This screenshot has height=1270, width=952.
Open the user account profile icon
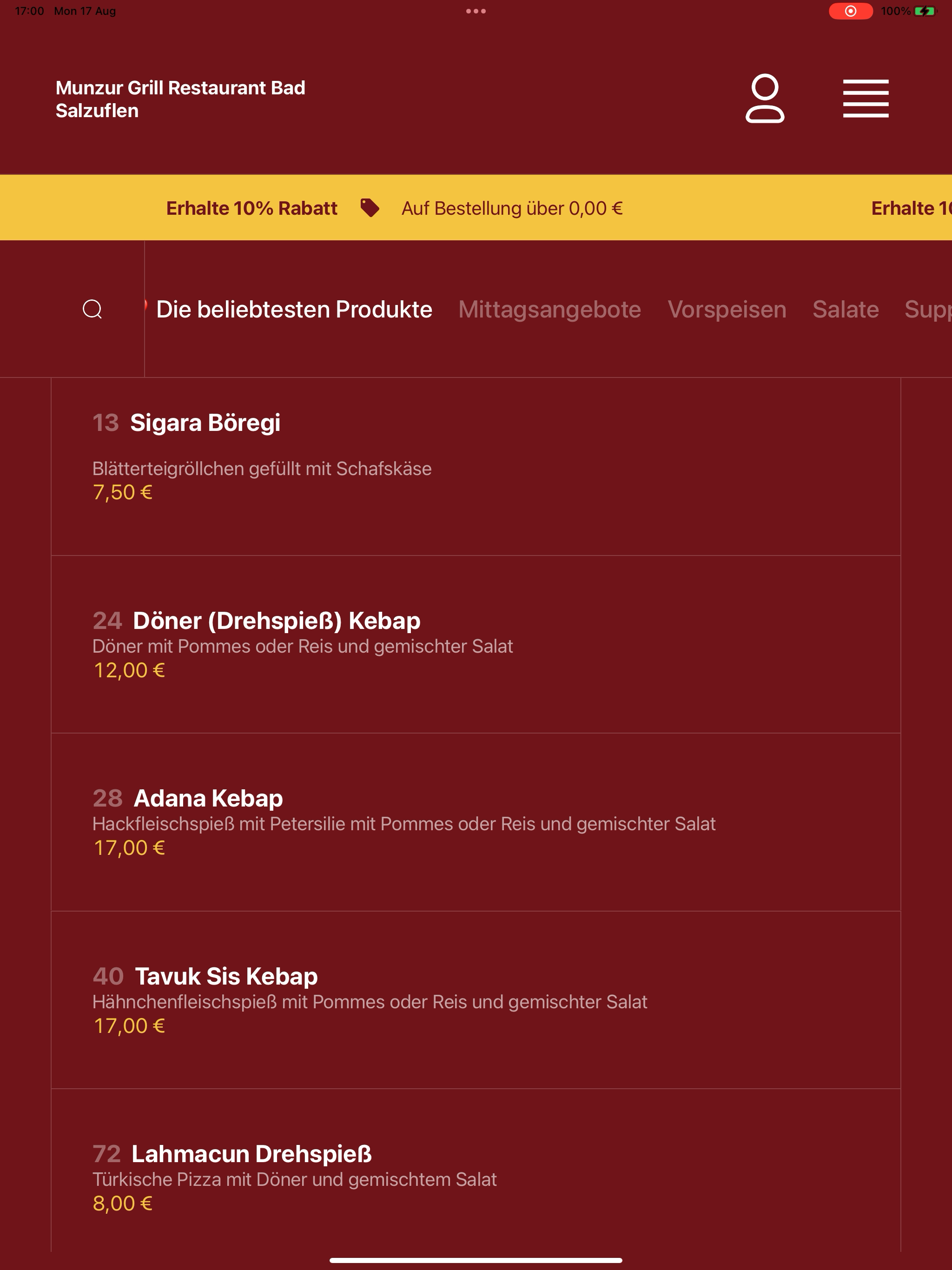pyautogui.click(x=765, y=98)
